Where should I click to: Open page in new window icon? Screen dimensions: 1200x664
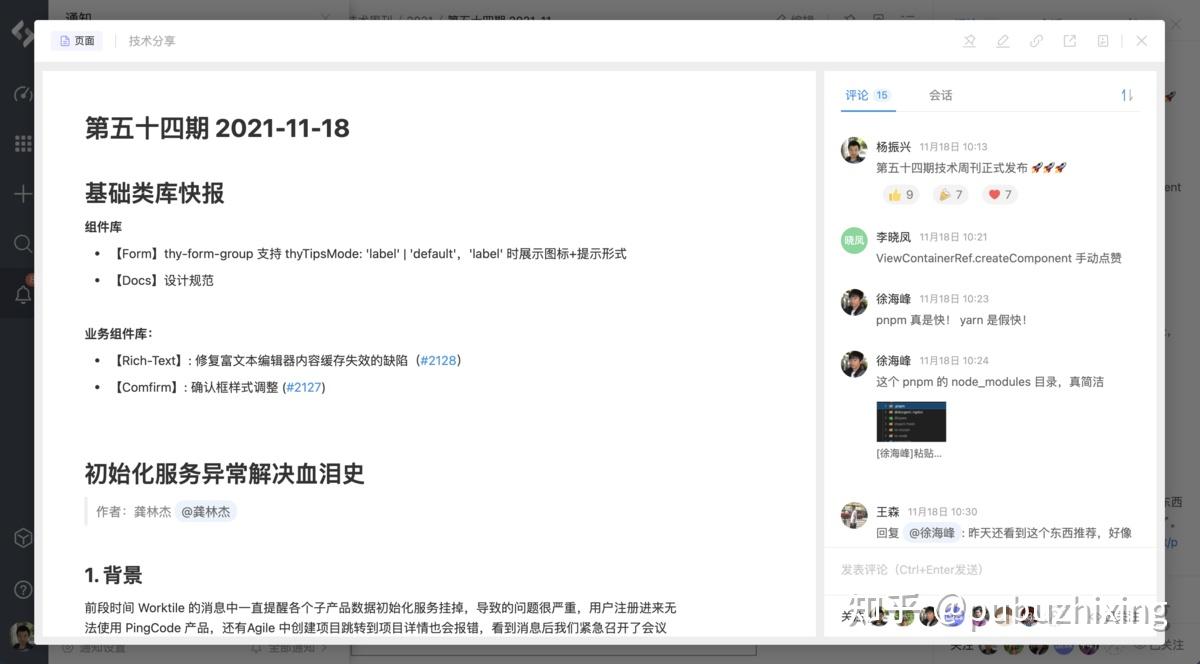click(x=1069, y=41)
